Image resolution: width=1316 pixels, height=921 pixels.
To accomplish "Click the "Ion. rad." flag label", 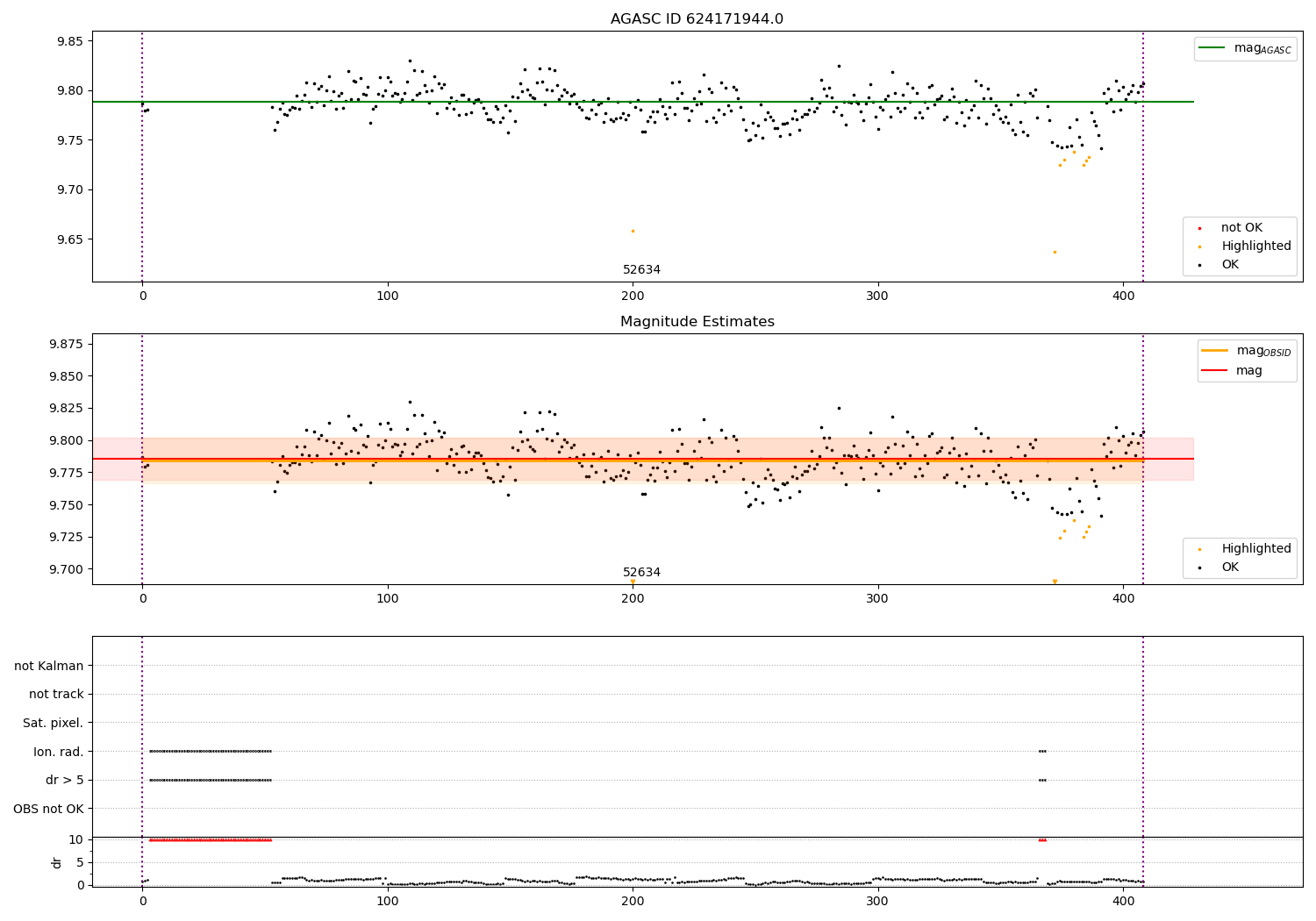I will [x=59, y=752].
